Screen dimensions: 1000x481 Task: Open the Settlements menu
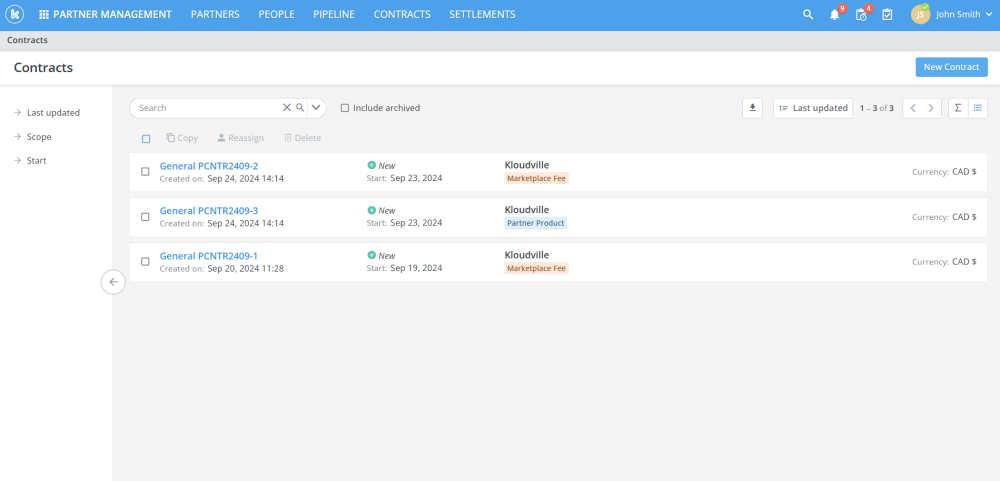click(483, 14)
